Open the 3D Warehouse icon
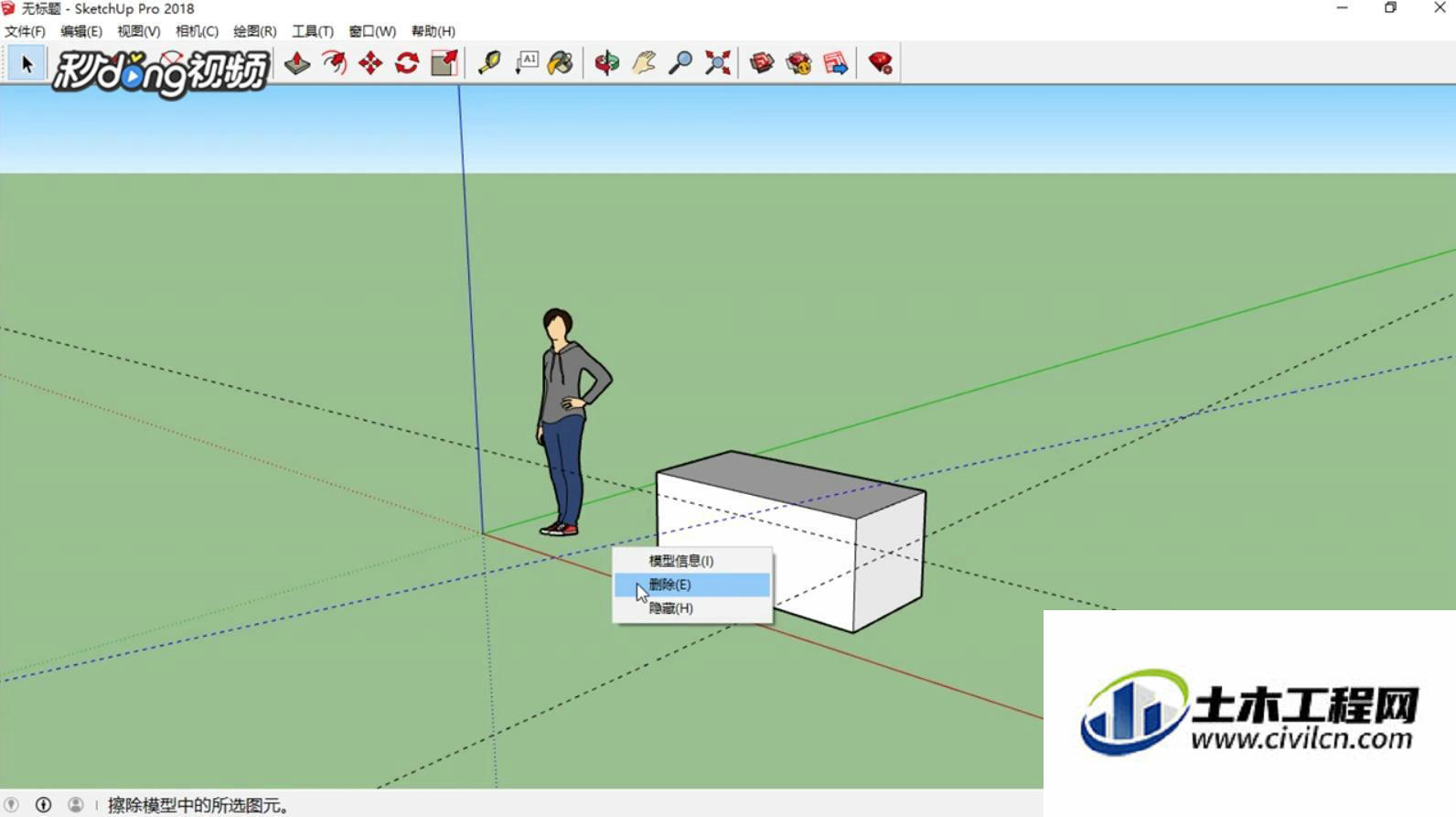This screenshot has width=1456, height=817. coord(762,63)
